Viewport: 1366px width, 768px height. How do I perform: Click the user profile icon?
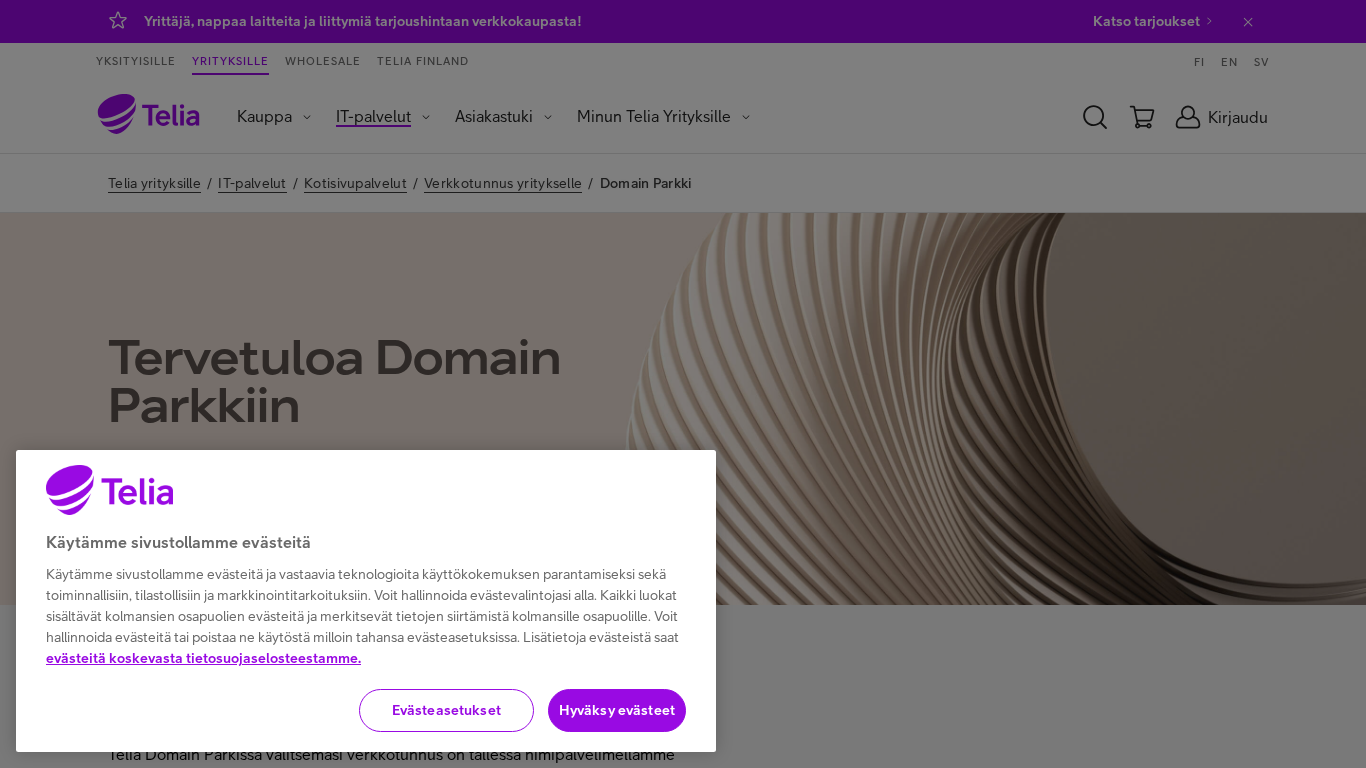[1188, 117]
